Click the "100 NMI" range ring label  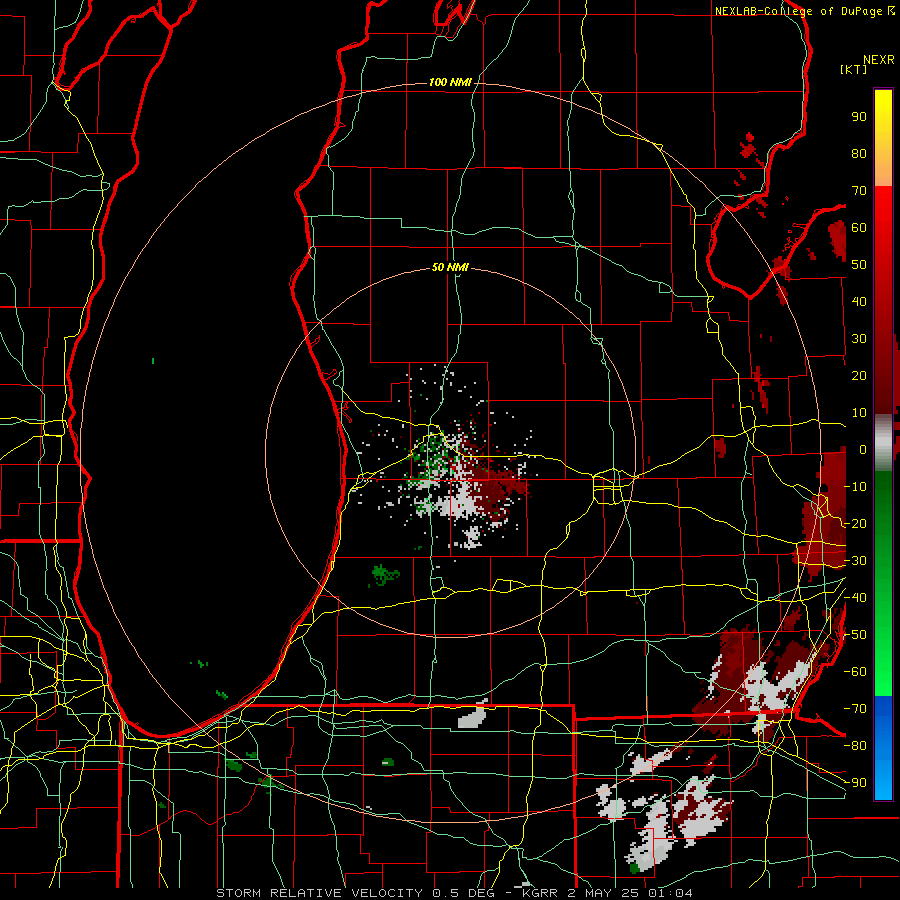[x=450, y=83]
